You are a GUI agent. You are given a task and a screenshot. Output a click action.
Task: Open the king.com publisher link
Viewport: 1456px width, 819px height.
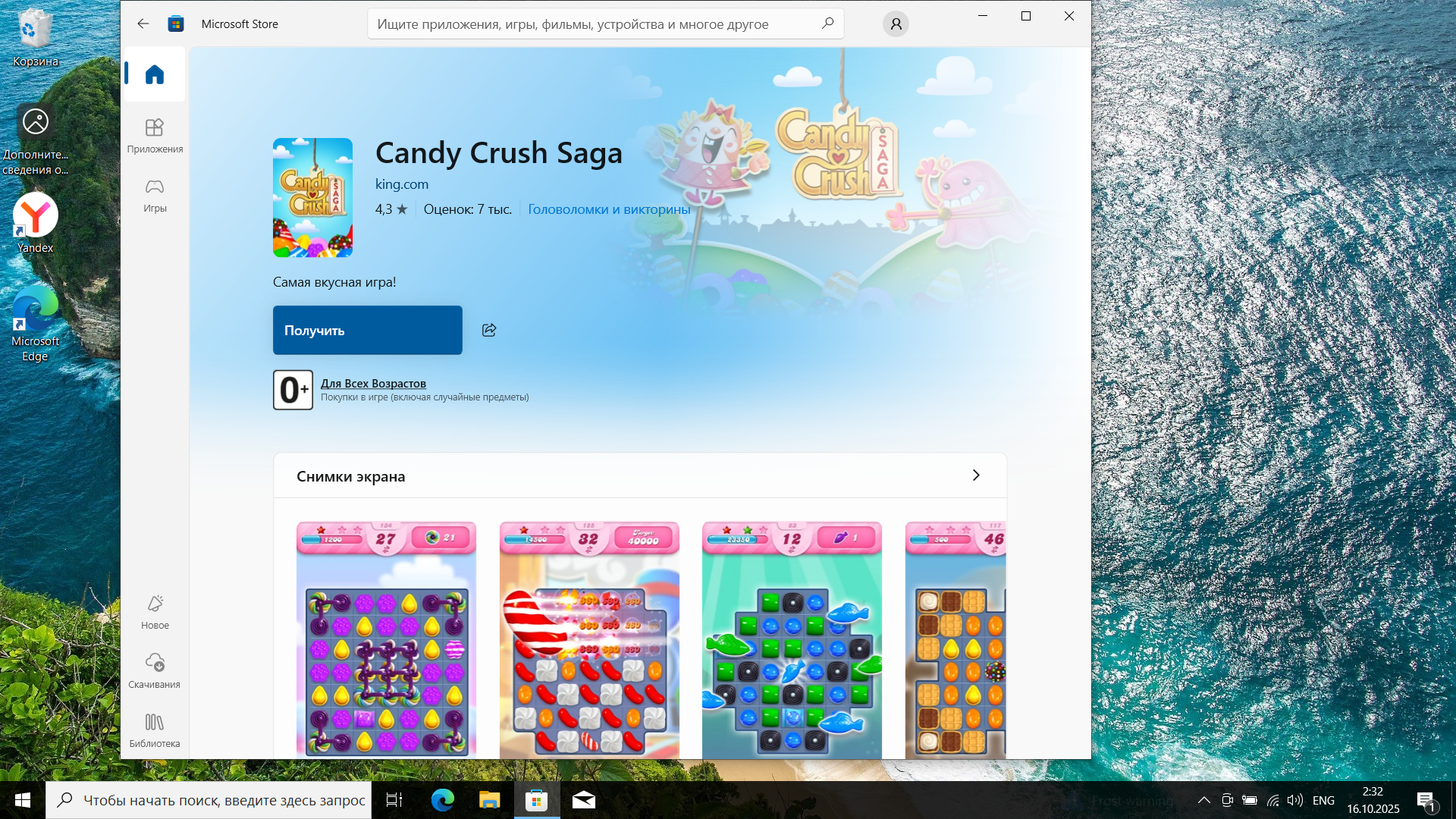click(402, 184)
